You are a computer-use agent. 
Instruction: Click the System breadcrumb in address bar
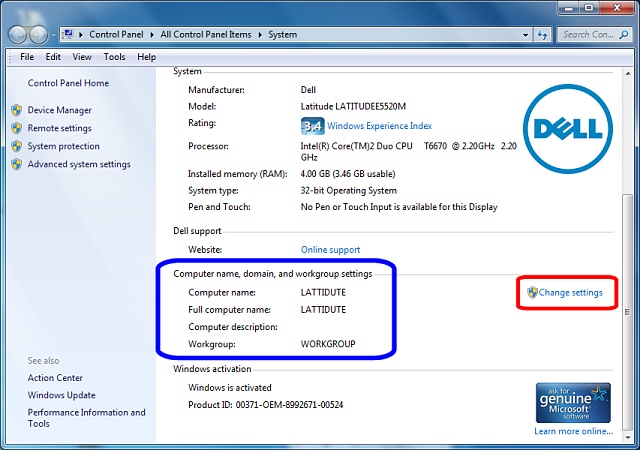click(x=282, y=35)
